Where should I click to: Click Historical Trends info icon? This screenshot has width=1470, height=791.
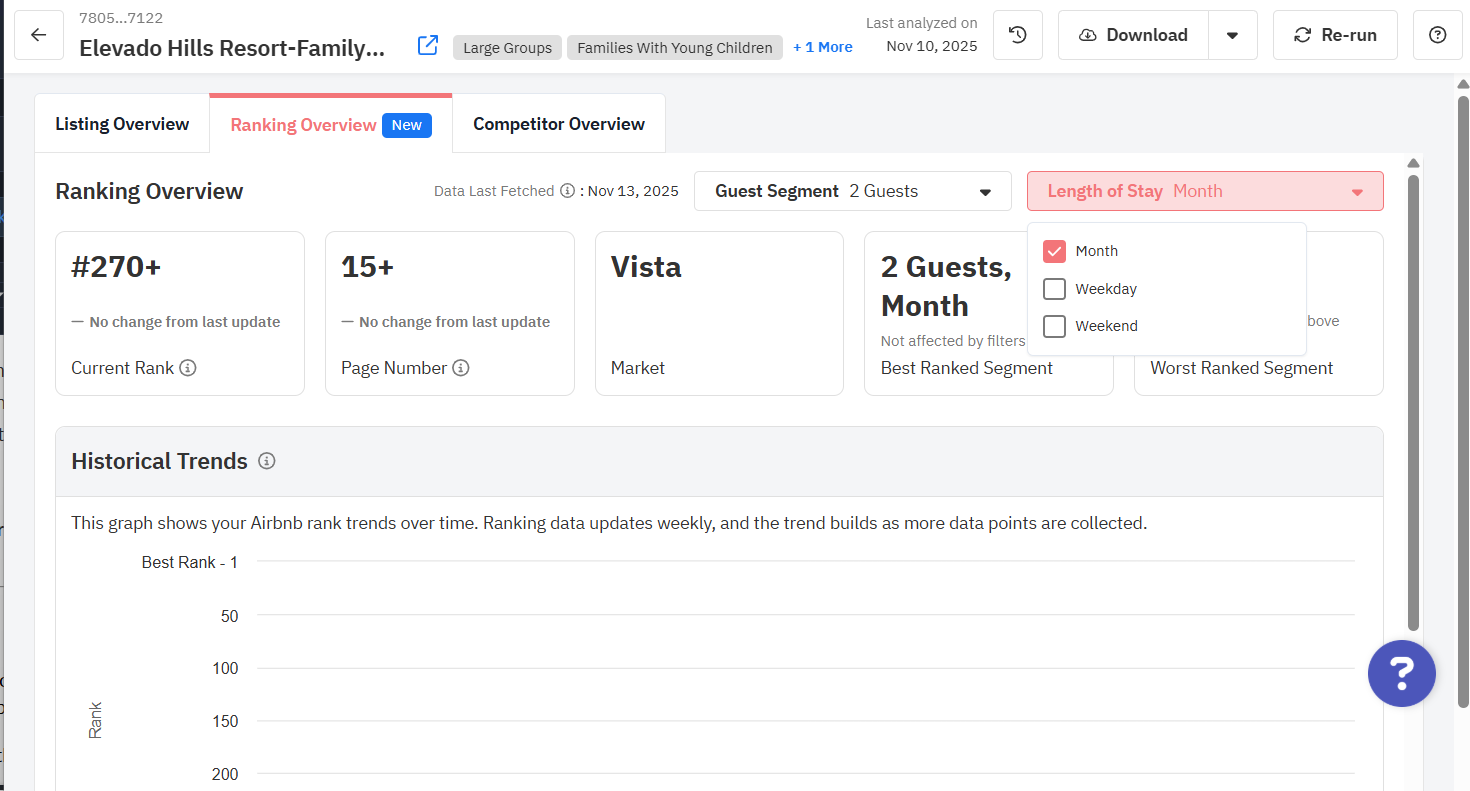coord(267,461)
